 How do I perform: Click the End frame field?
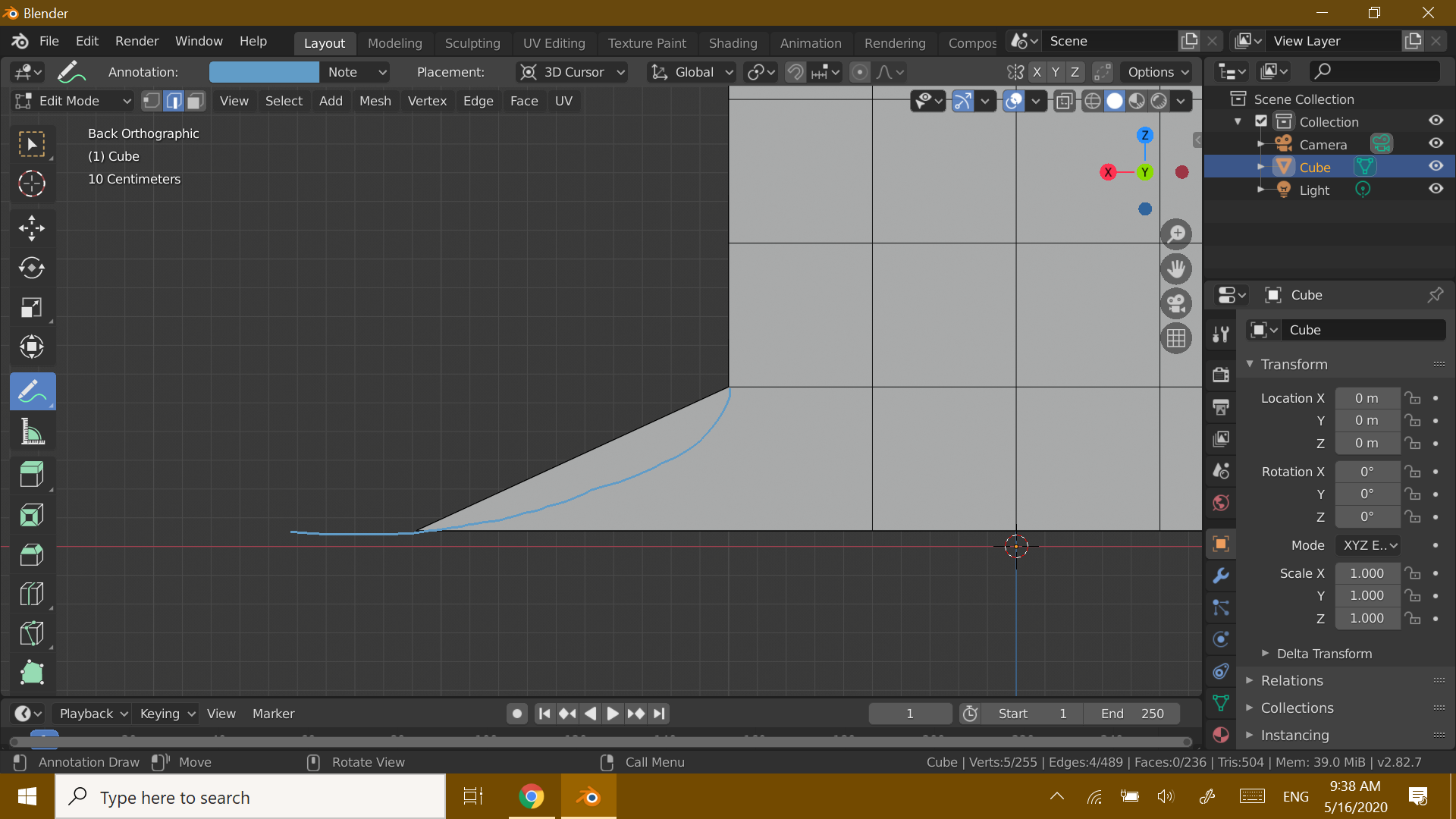tap(1131, 714)
